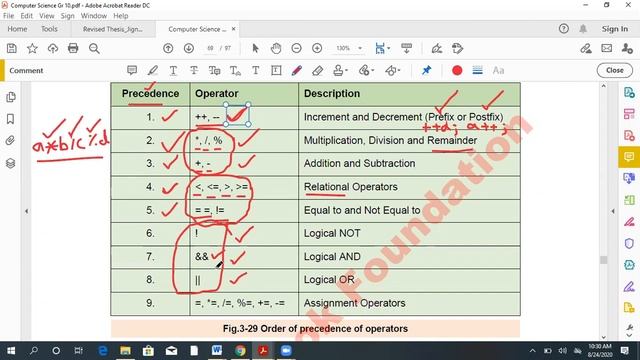
Task: Bookmark the file with the star icon
Action: [x=32, y=48]
